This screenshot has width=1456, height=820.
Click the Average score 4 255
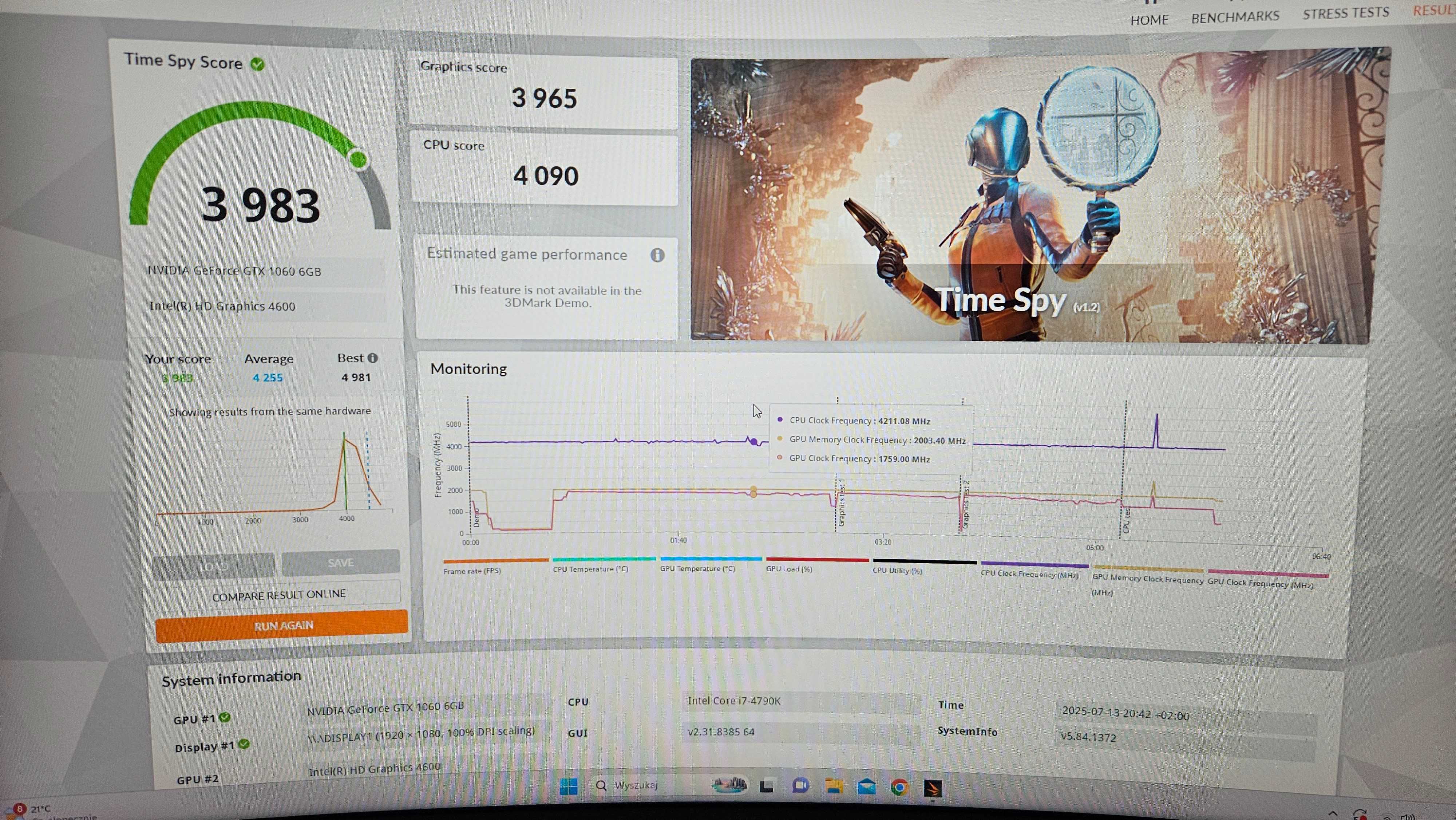[x=268, y=377]
